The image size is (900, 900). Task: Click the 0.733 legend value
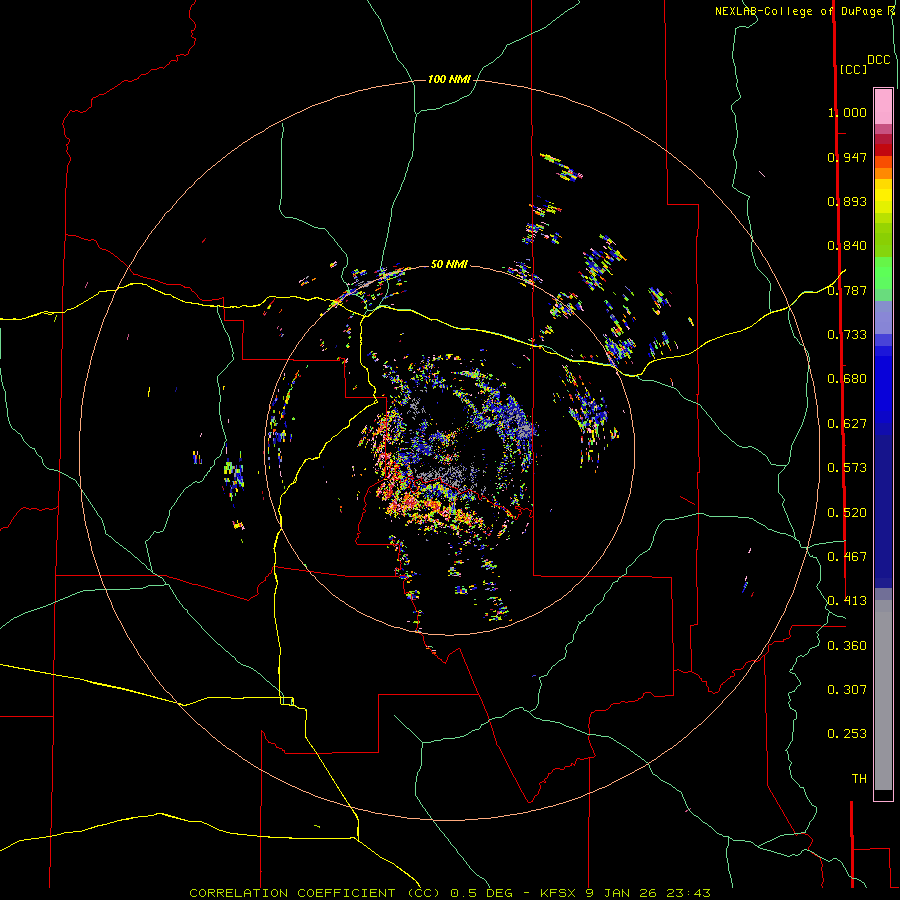point(847,335)
